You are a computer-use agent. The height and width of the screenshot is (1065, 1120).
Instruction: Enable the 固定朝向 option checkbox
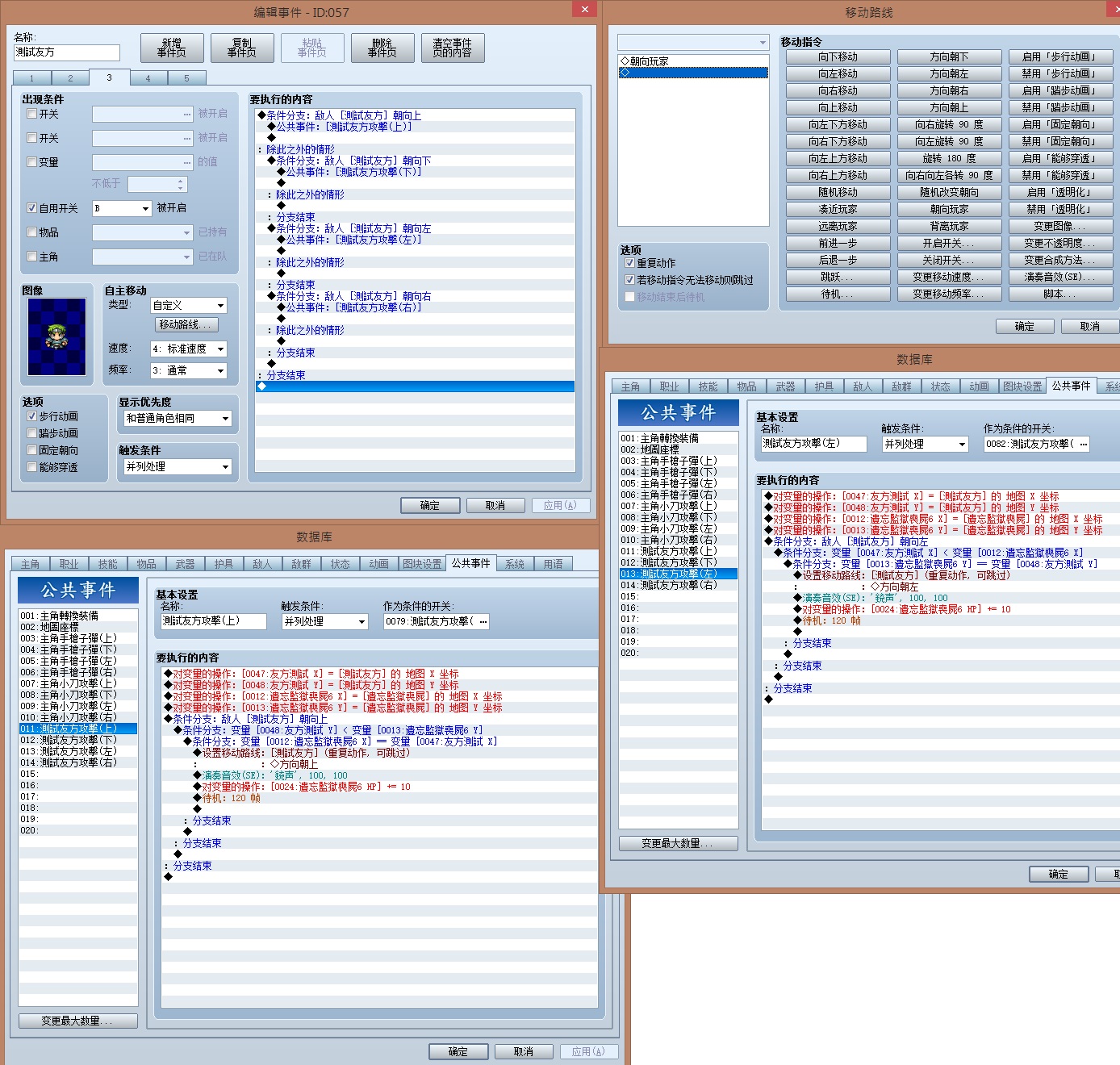pyautogui.click(x=32, y=450)
